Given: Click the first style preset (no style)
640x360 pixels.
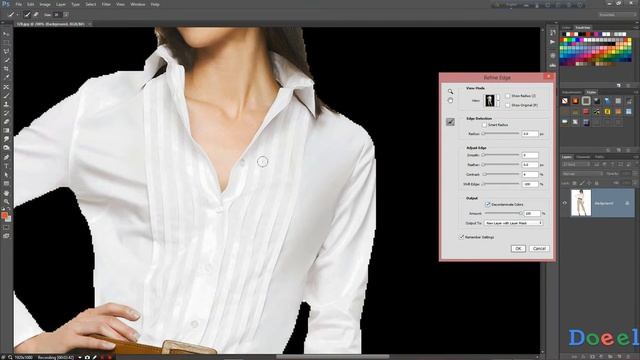Looking at the screenshot, I should coord(565,101).
